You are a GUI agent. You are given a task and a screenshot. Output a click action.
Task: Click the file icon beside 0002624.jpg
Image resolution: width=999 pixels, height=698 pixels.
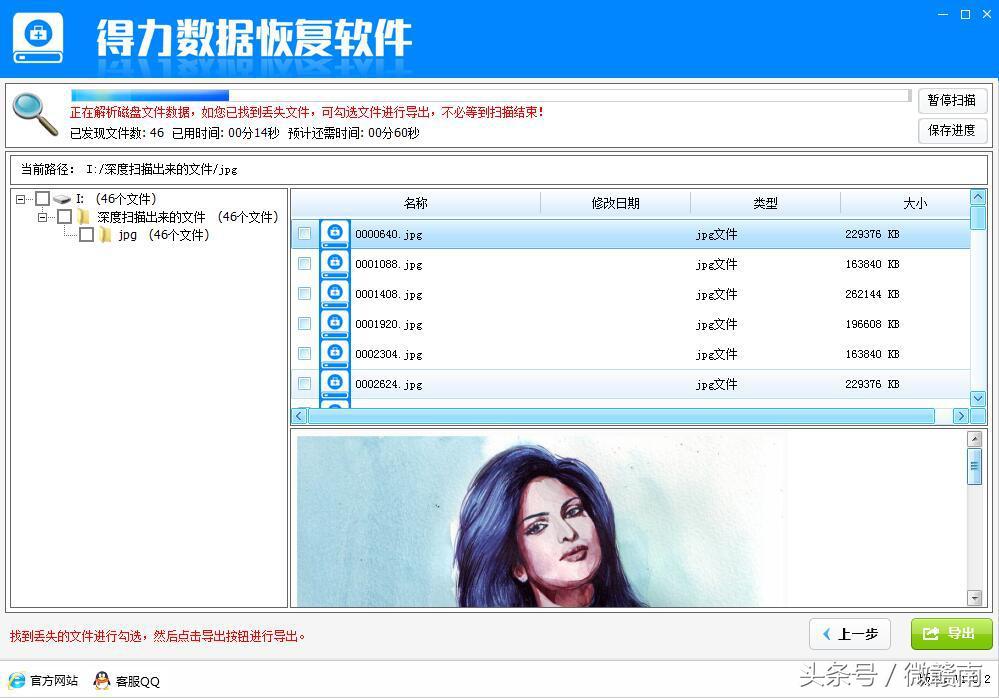pyautogui.click(x=334, y=383)
